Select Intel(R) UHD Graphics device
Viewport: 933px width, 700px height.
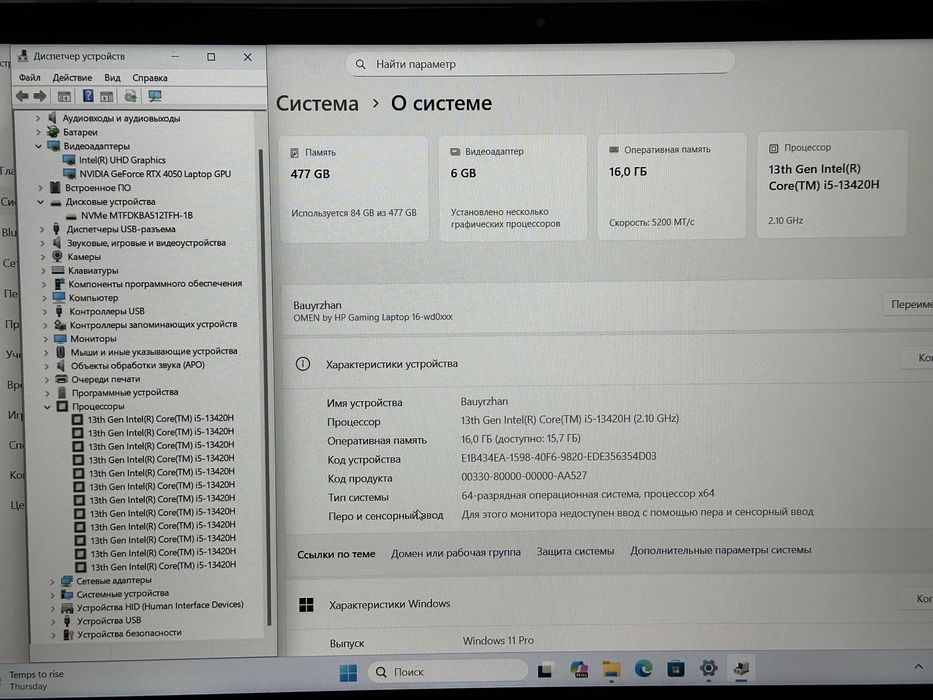click(122, 160)
